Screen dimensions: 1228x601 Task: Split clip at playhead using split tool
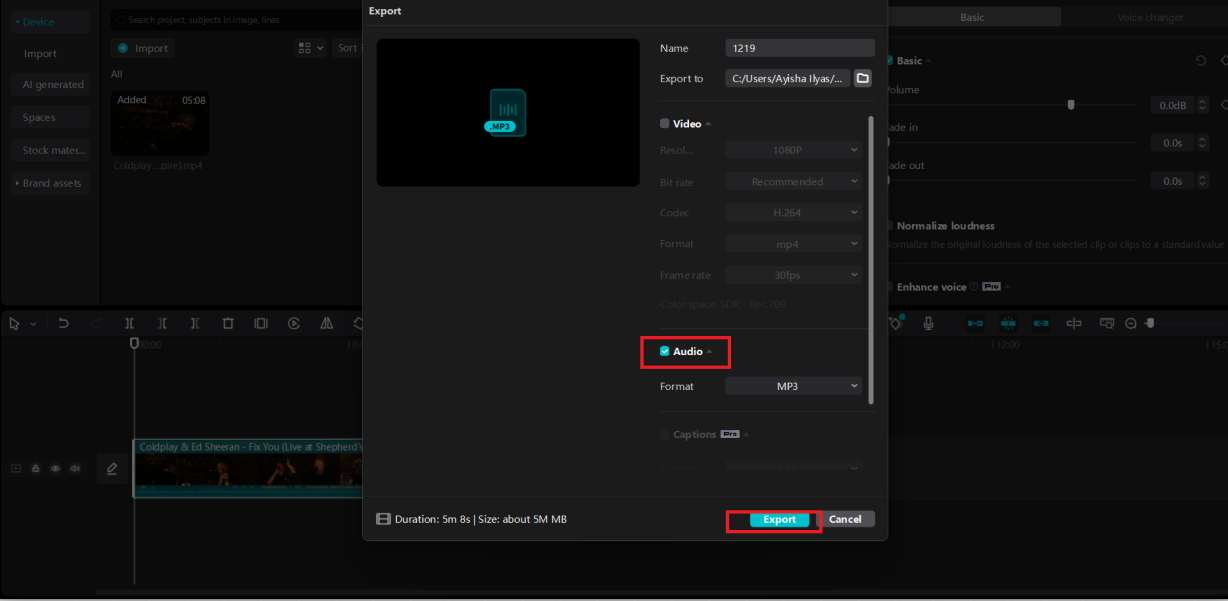tap(129, 323)
